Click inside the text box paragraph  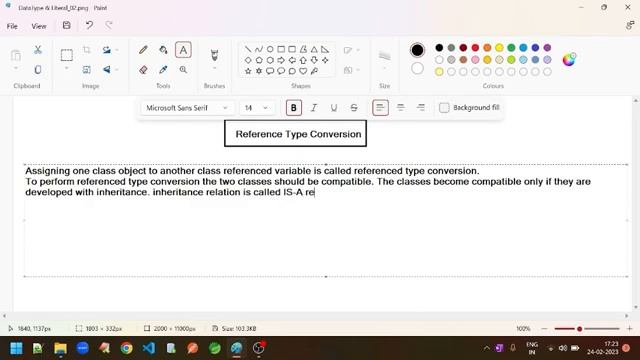click(x=308, y=181)
